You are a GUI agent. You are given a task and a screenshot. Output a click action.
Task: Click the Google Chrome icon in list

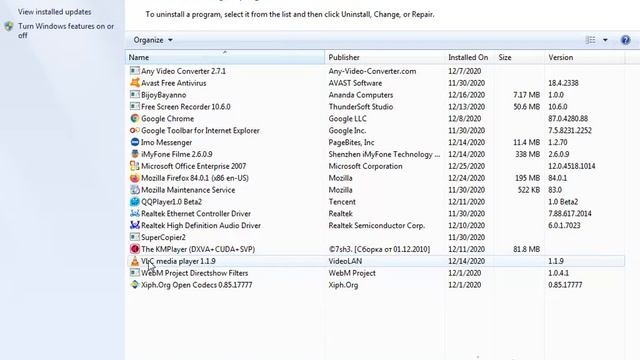[x=135, y=118]
